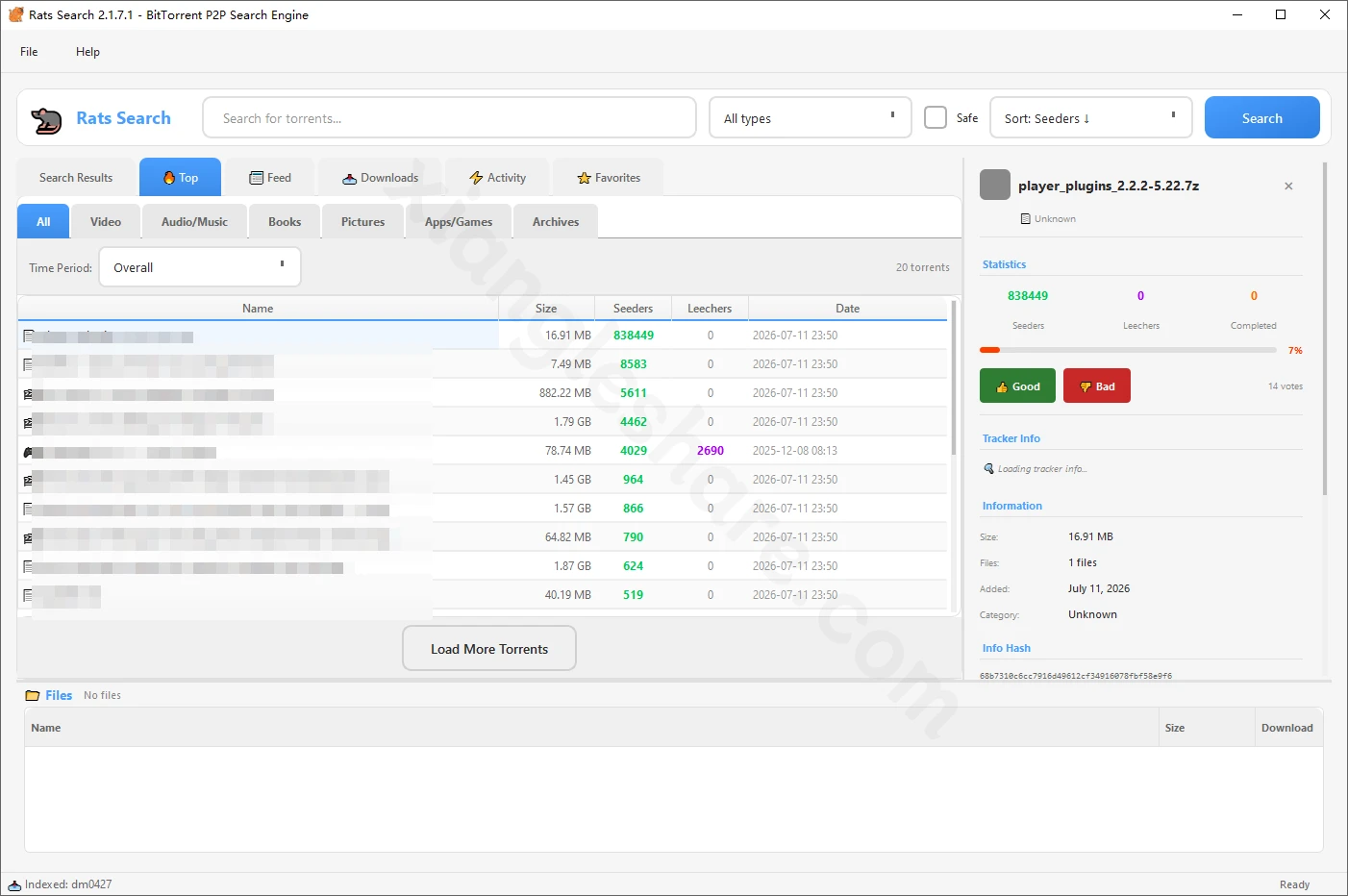This screenshot has width=1348, height=896.
Task: Sort by the Name column header
Action: [x=258, y=309]
